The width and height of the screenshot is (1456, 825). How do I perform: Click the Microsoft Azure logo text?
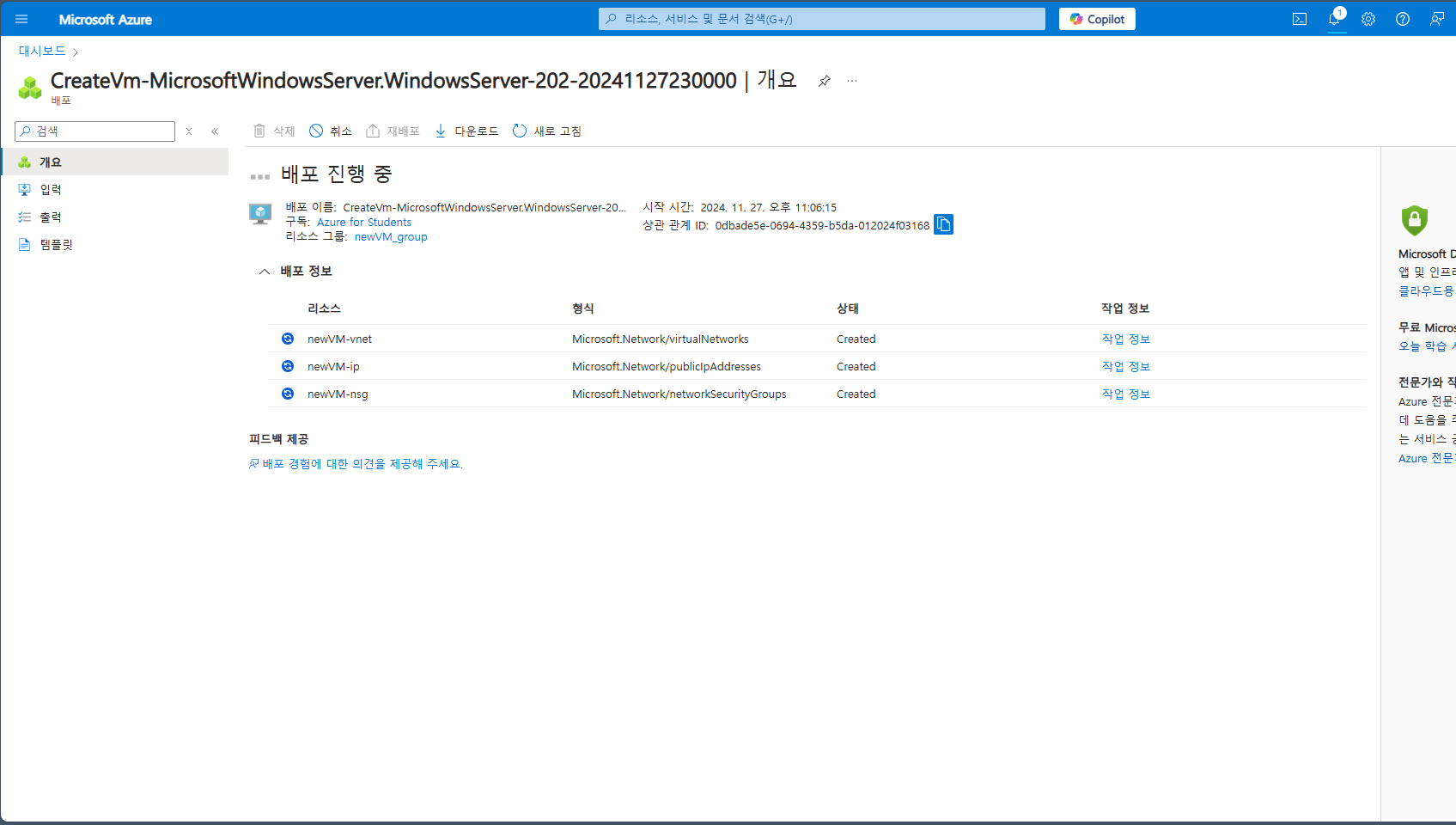[105, 19]
